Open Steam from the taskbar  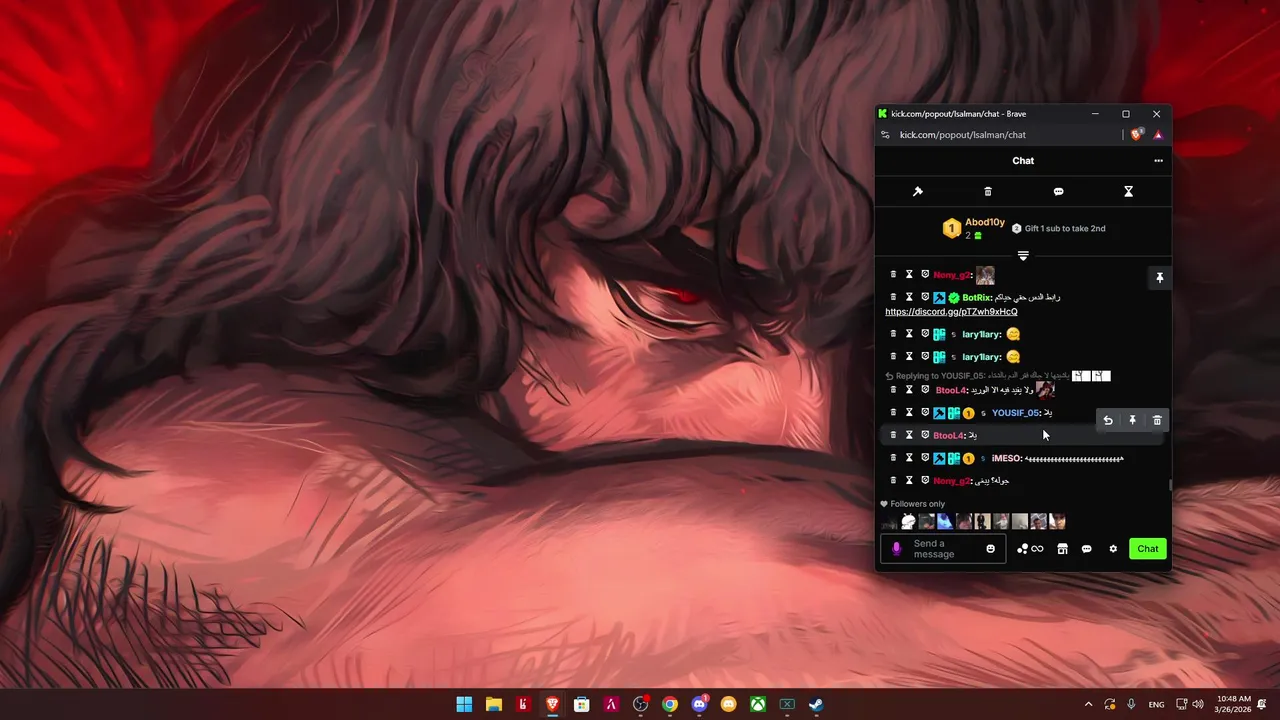[x=816, y=705]
